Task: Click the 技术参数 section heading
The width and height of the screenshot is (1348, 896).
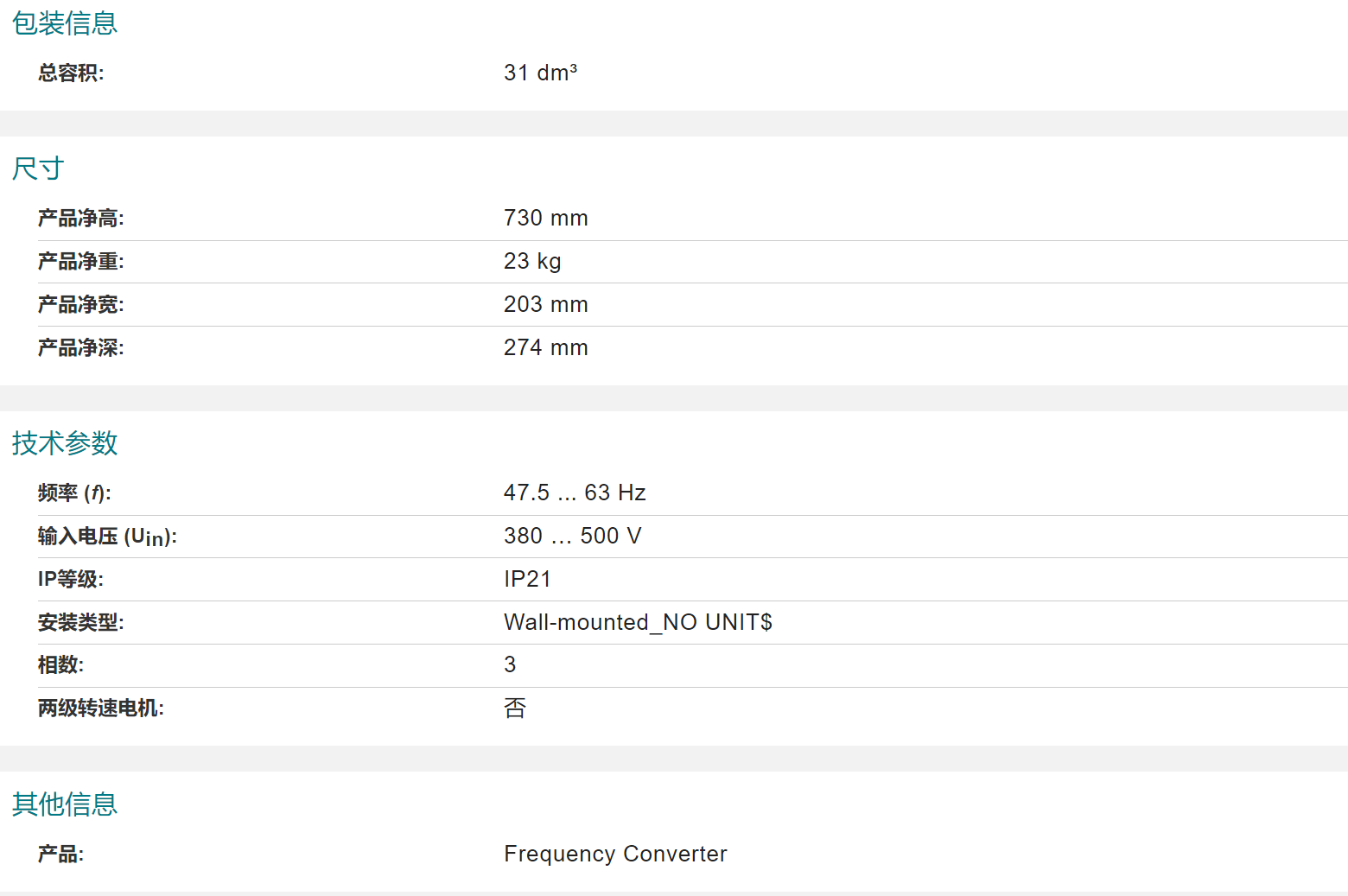Action: (65, 443)
